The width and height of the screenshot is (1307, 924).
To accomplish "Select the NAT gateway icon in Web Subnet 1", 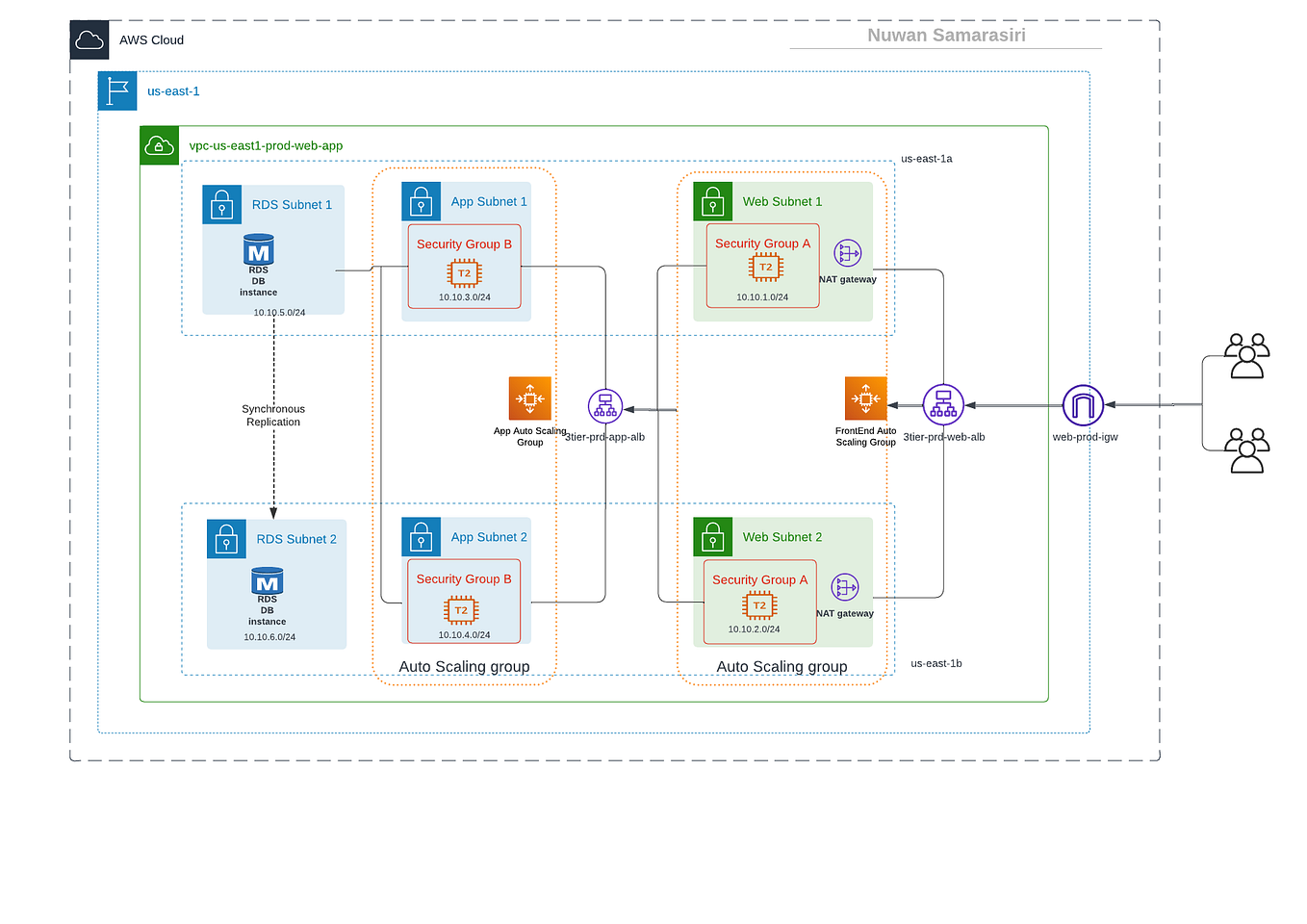I will pyautogui.click(x=846, y=253).
